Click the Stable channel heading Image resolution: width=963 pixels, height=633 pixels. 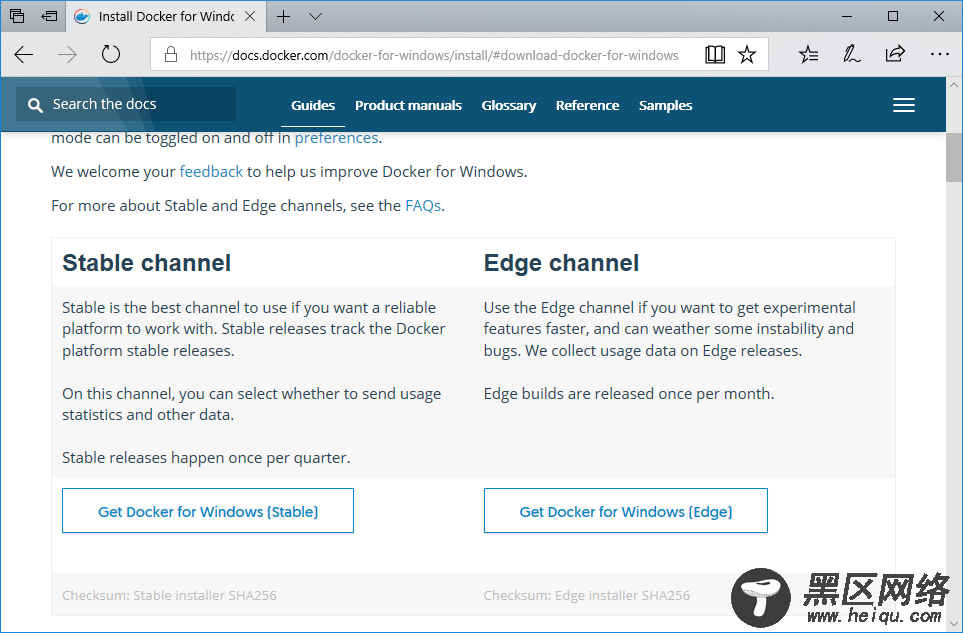click(146, 263)
